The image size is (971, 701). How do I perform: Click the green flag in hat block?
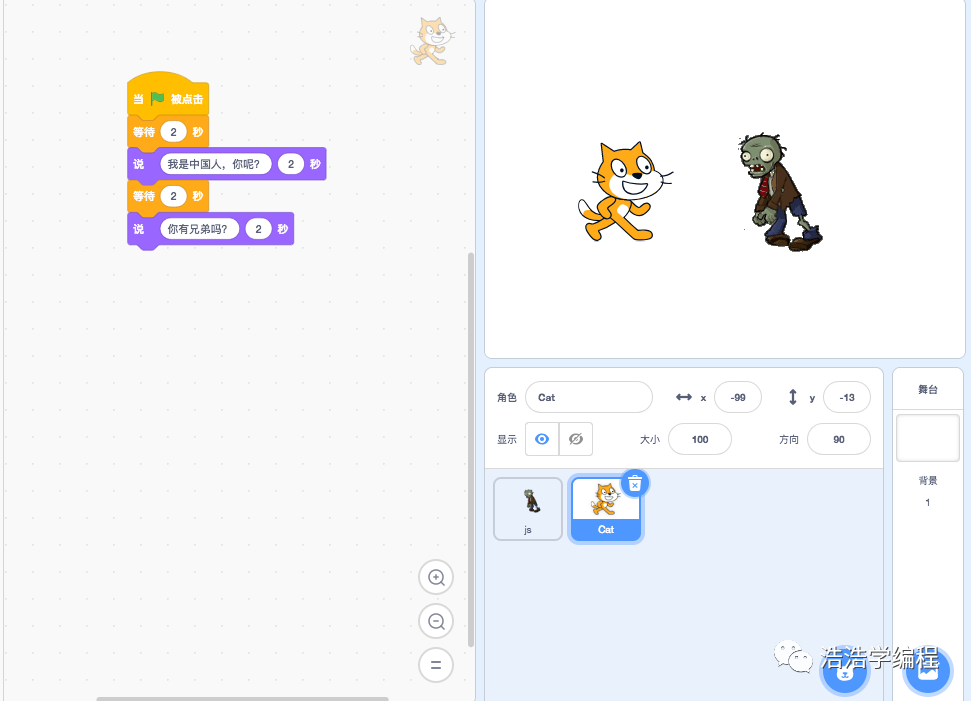coord(157,98)
